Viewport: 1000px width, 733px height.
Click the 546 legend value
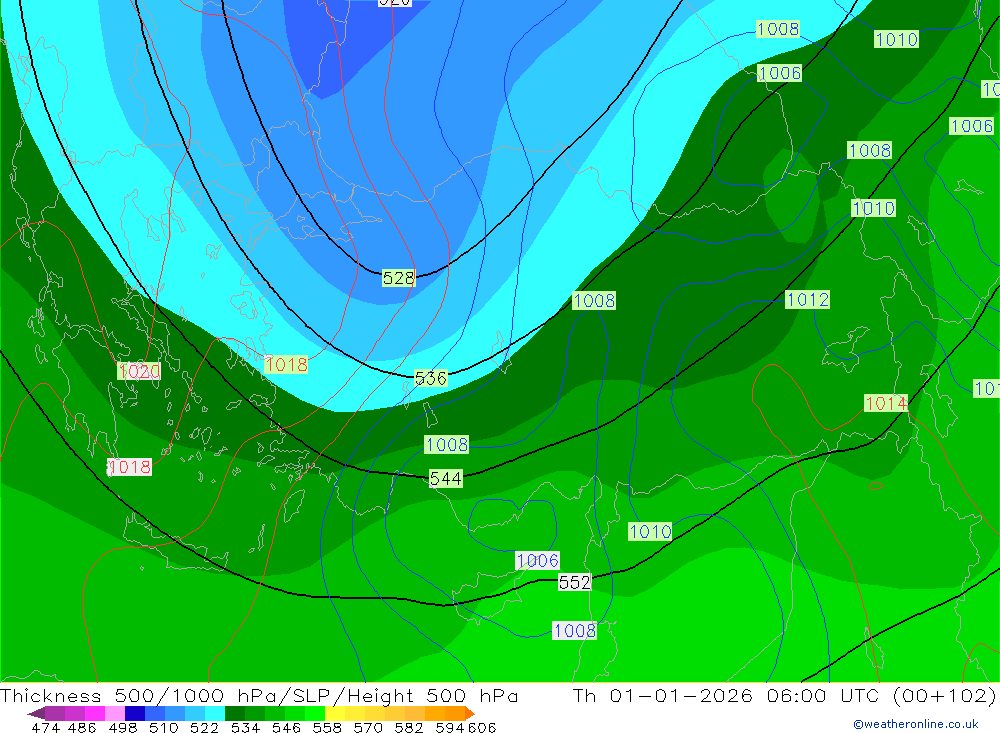(x=286, y=727)
